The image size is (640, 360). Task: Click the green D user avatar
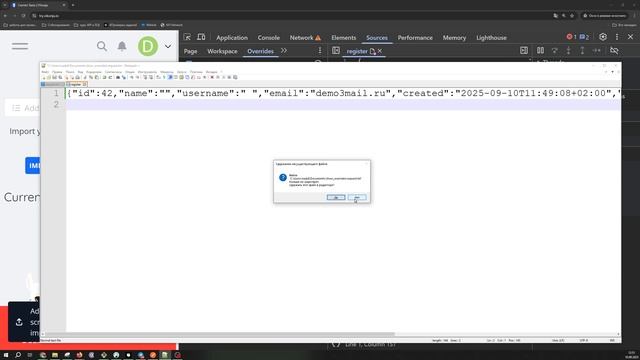(x=148, y=46)
